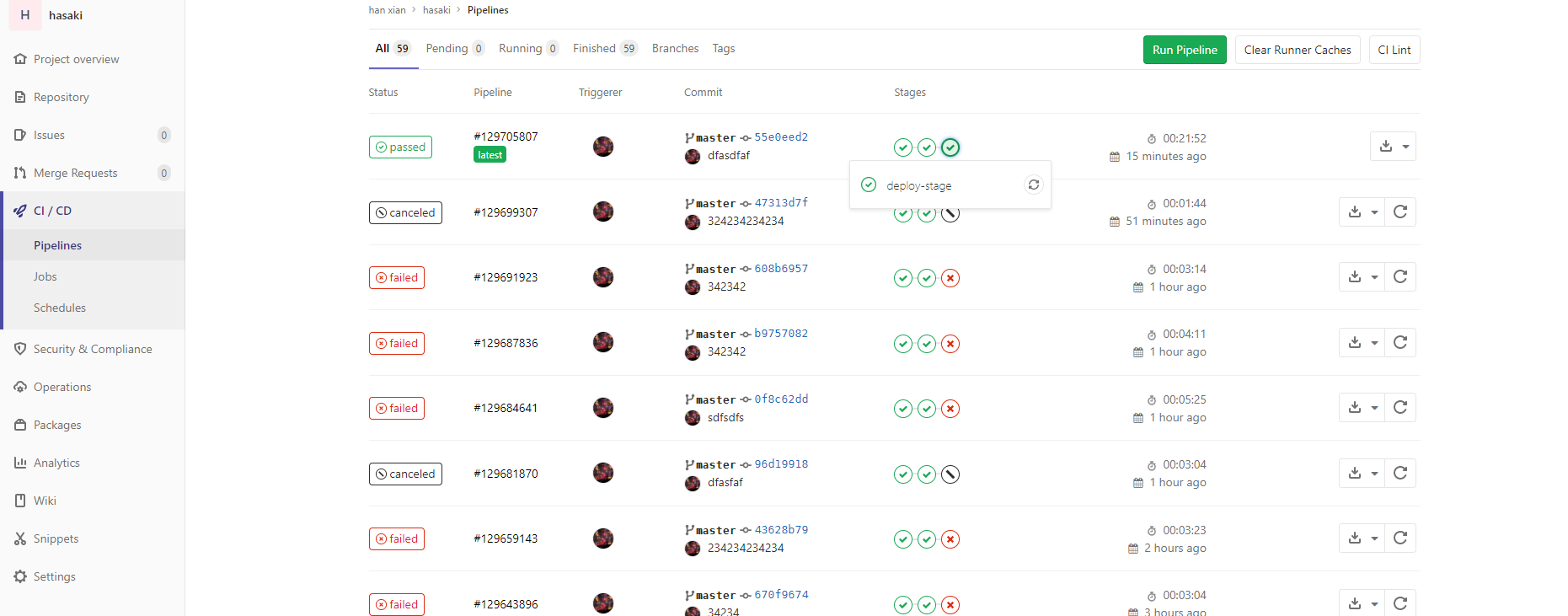Open the CI Lint button

1394,50
